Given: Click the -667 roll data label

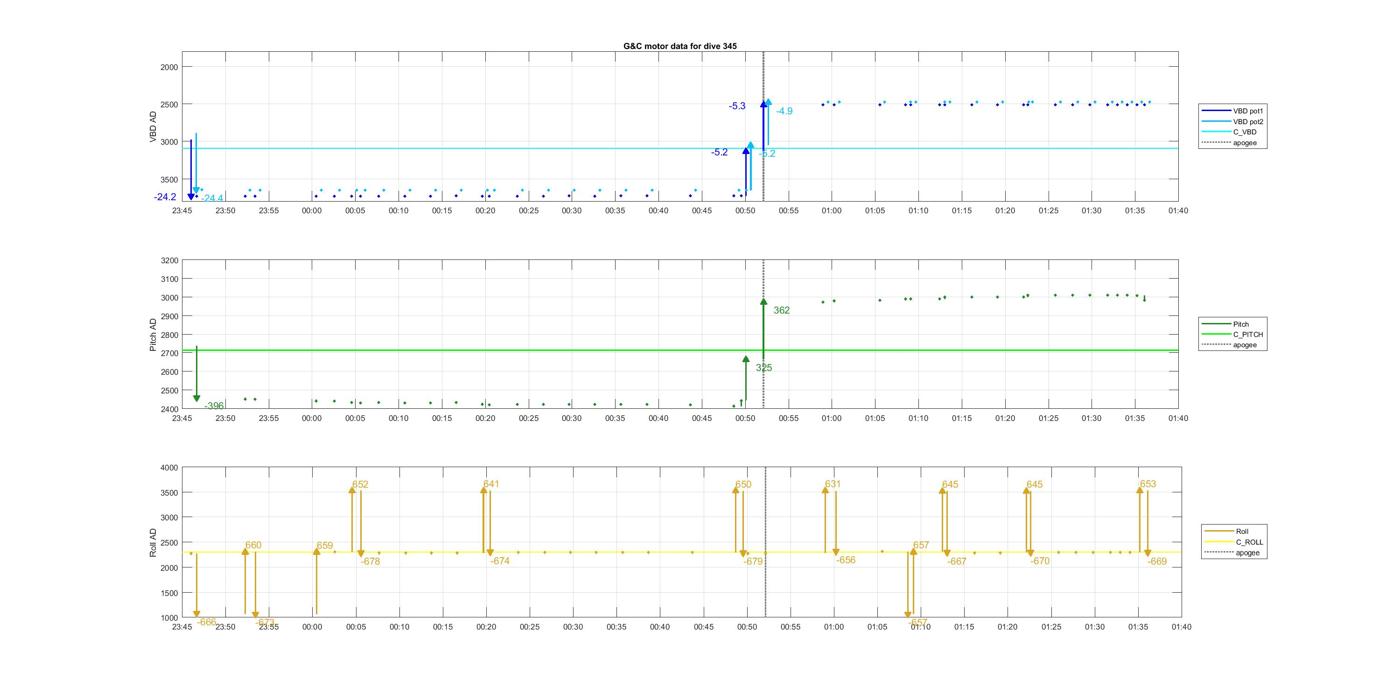Looking at the screenshot, I should tap(957, 562).
